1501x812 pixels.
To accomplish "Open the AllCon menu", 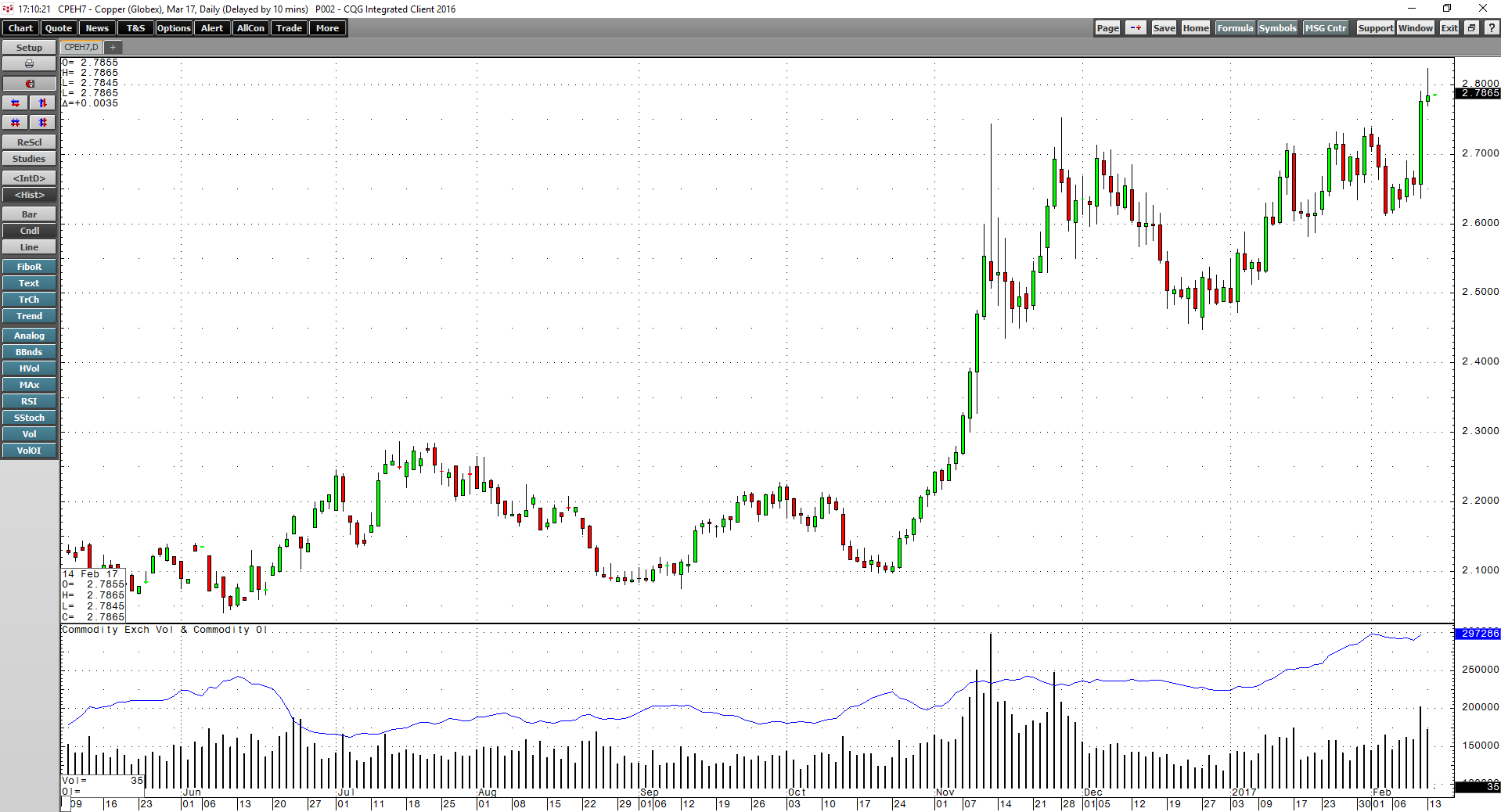I will 250,28.
